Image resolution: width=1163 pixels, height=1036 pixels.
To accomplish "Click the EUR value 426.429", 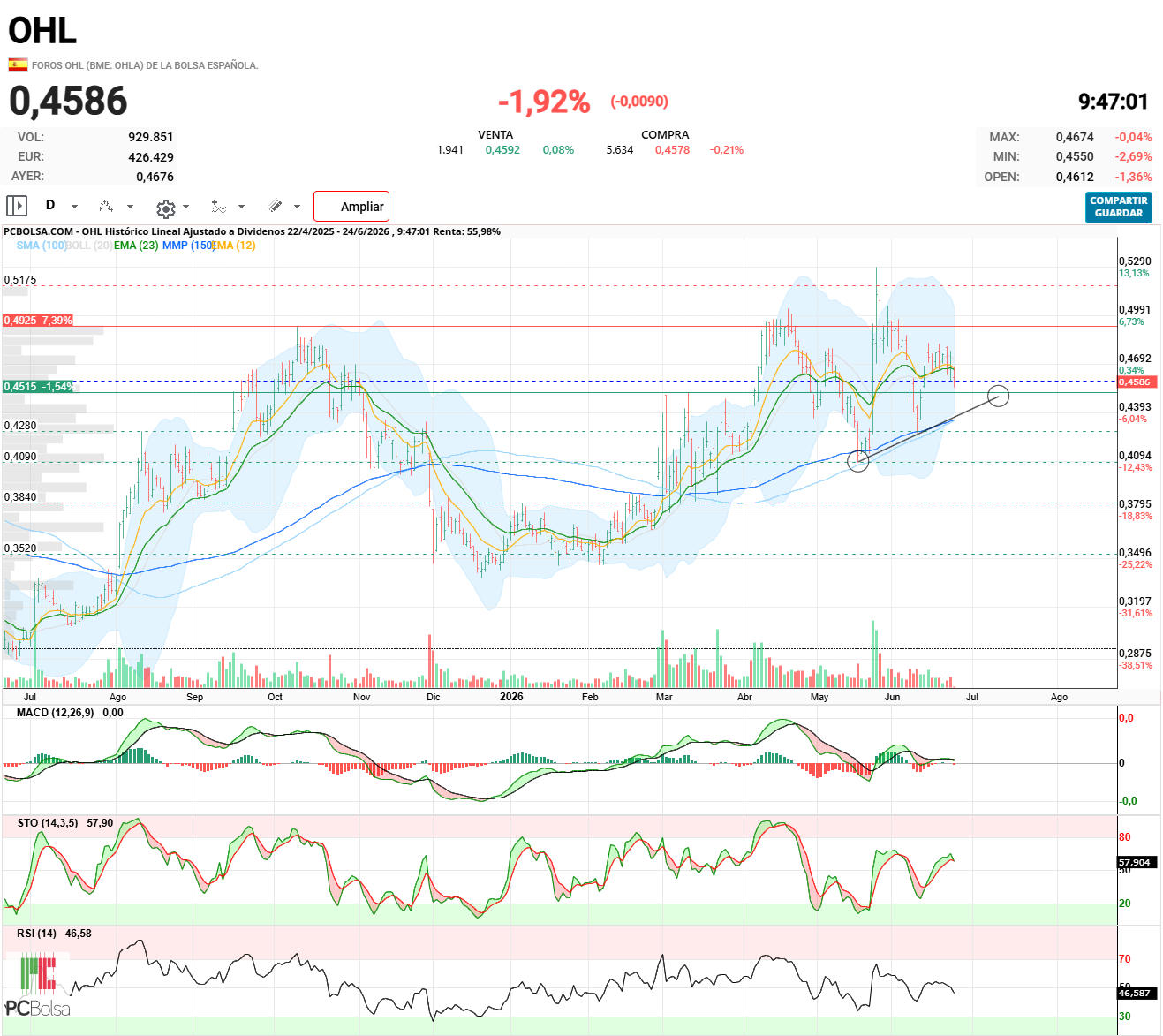I will point(151,157).
